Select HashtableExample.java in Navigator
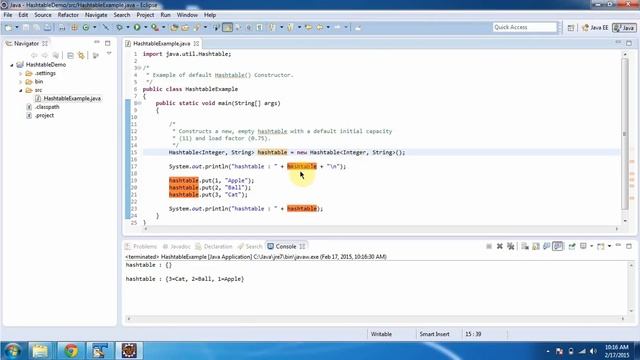 pyautogui.click(x=68, y=98)
